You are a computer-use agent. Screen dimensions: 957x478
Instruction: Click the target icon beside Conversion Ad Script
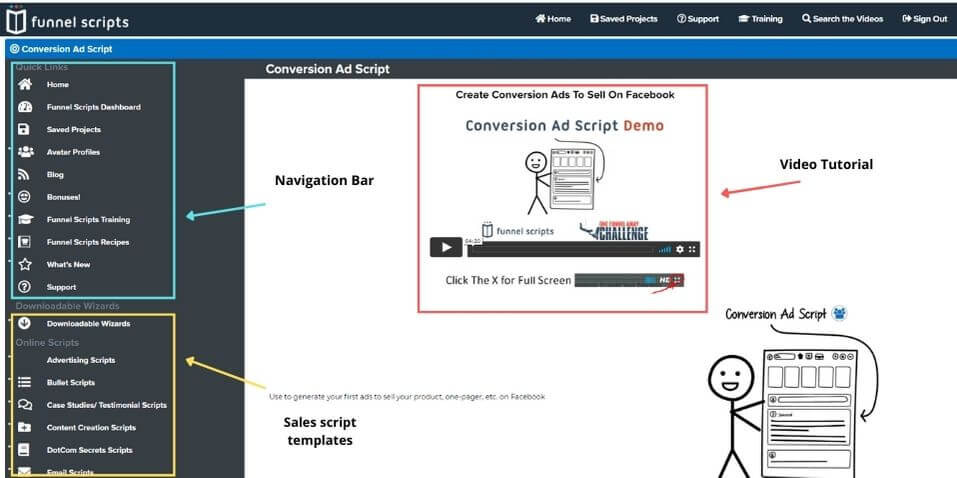point(15,49)
